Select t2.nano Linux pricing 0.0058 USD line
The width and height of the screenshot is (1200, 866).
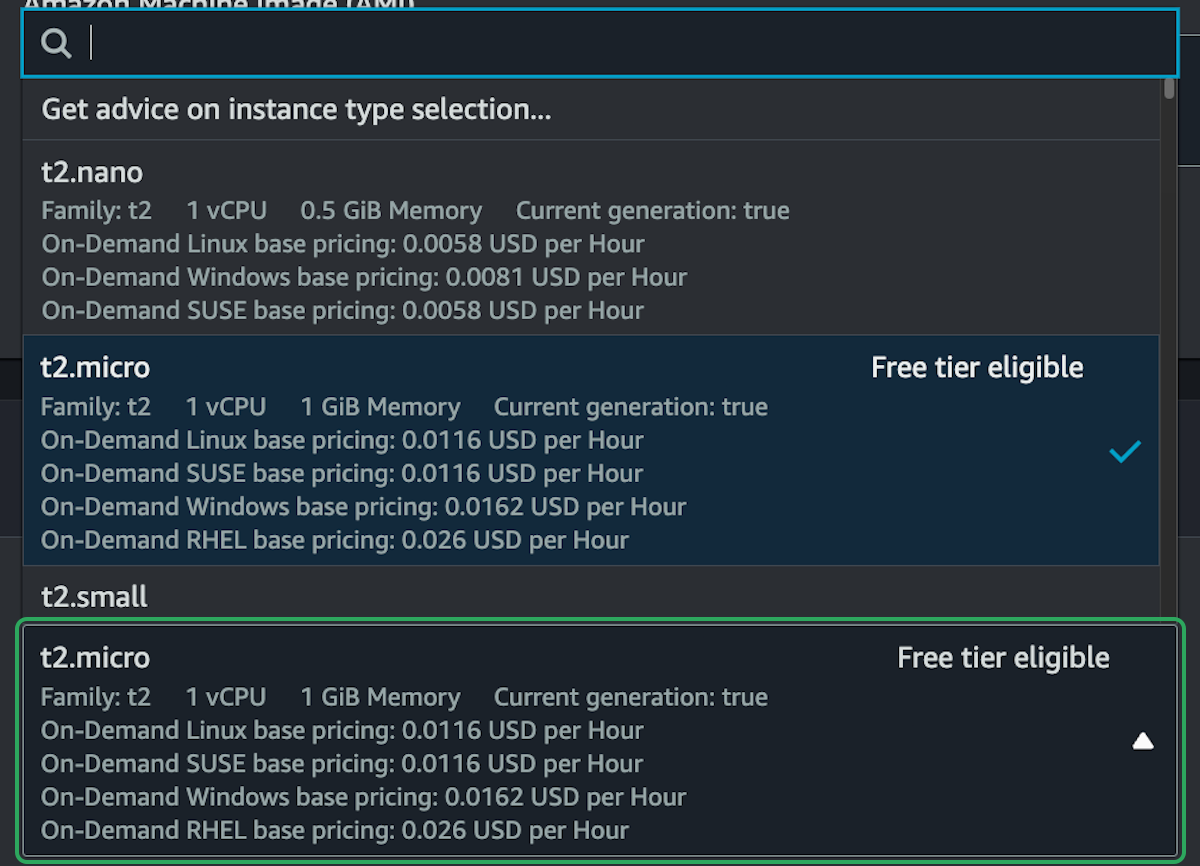pyautogui.click(x=343, y=244)
